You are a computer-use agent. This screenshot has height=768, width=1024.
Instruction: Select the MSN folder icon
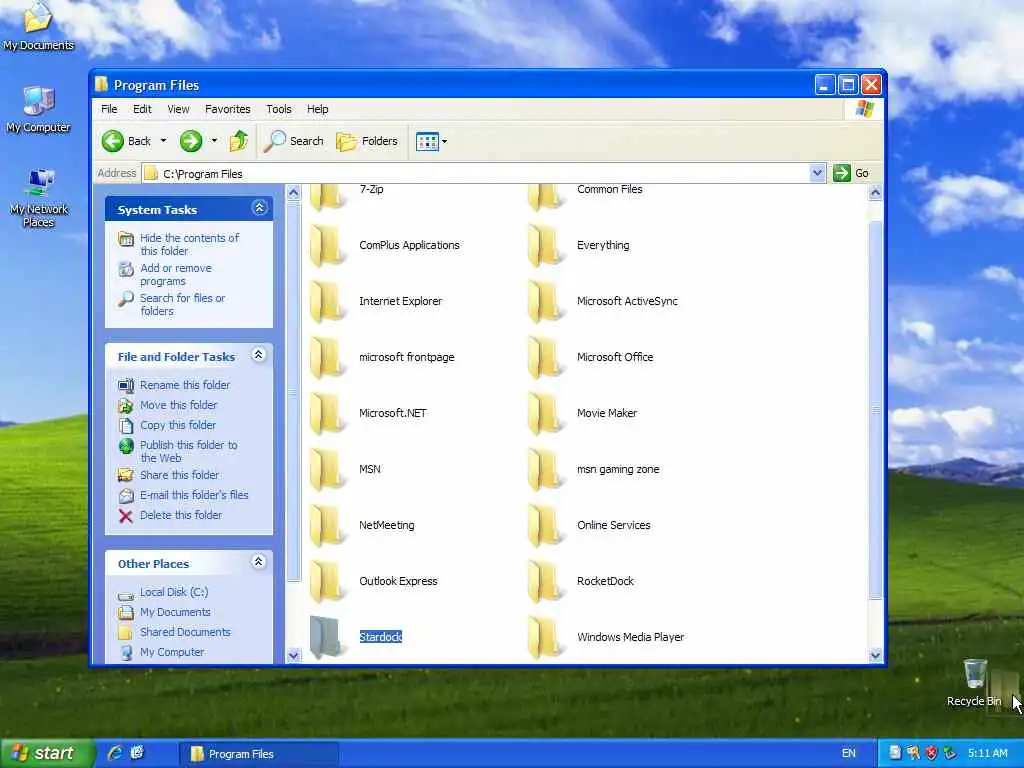[327, 470]
